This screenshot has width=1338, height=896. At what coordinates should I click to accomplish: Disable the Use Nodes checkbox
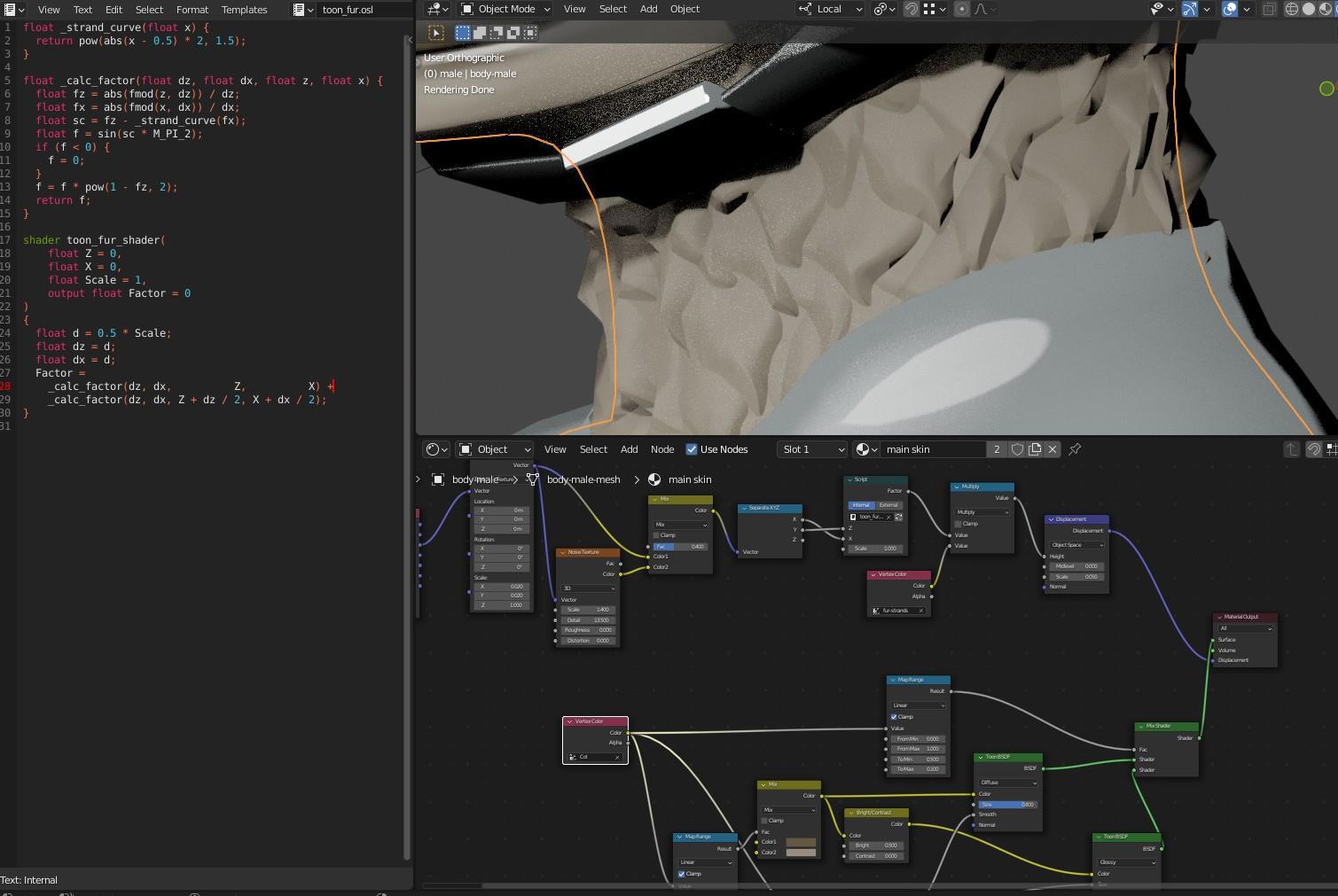click(692, 449)
